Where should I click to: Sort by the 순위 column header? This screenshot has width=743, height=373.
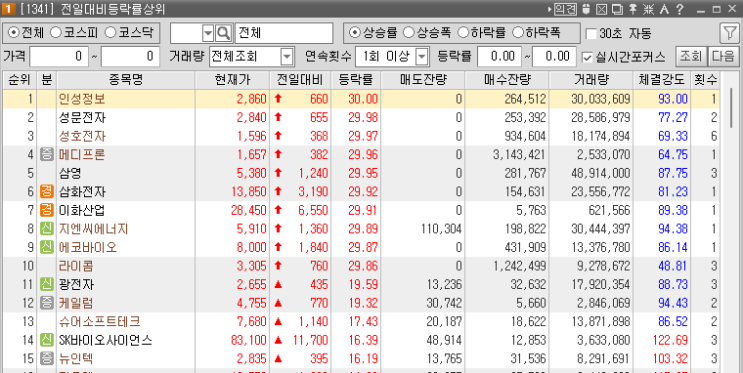19,80
